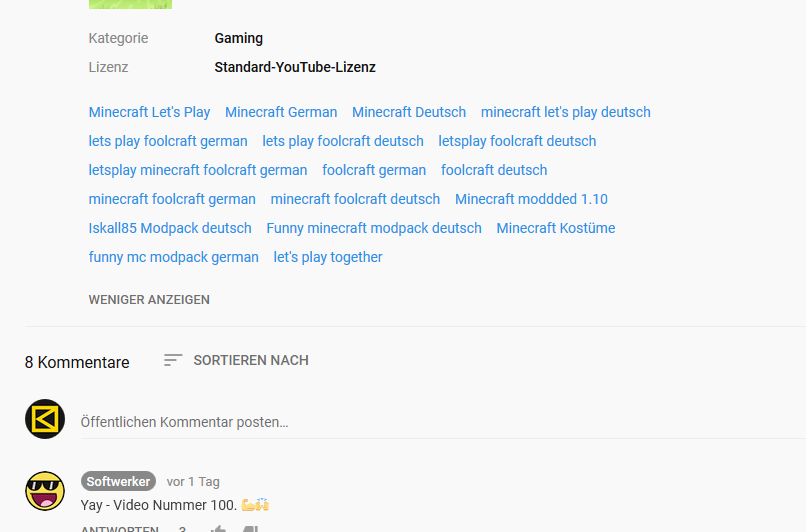Image resolution: width=806 pixels, height=532 pixels.
Task: Open 'minecraft let's play deutsch' tag
Action: coord(565,112)
